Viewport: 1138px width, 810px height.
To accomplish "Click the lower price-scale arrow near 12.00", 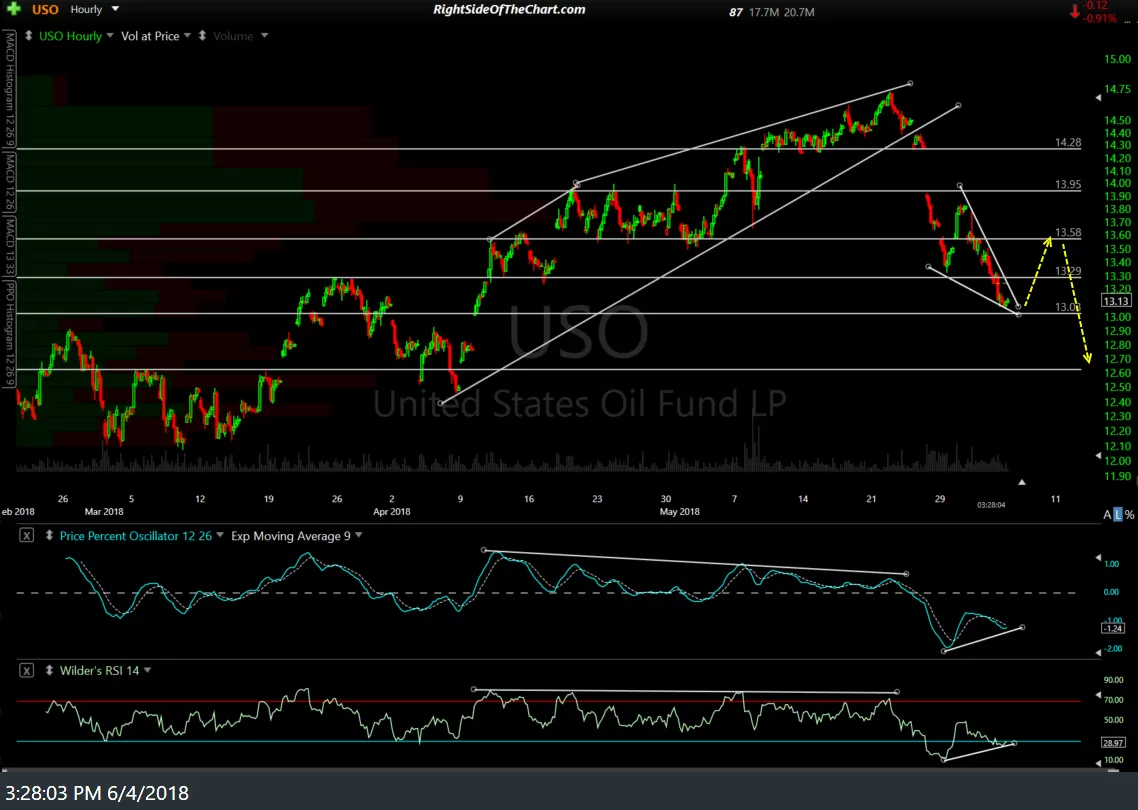I will coord(1098,455).
